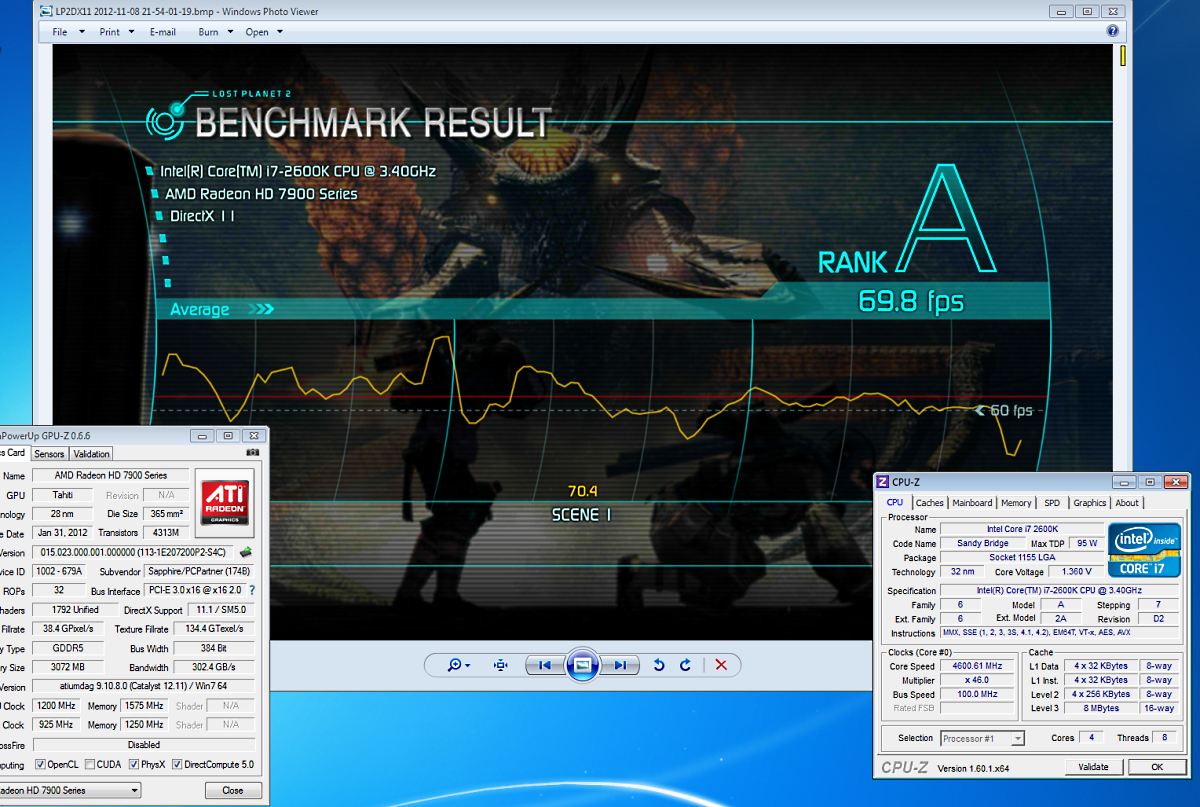Click the Bus Interface question mark in GPU-Z
Image resolution: width=1200 pixels, height=807 pixels.
[x=251, y=591]
